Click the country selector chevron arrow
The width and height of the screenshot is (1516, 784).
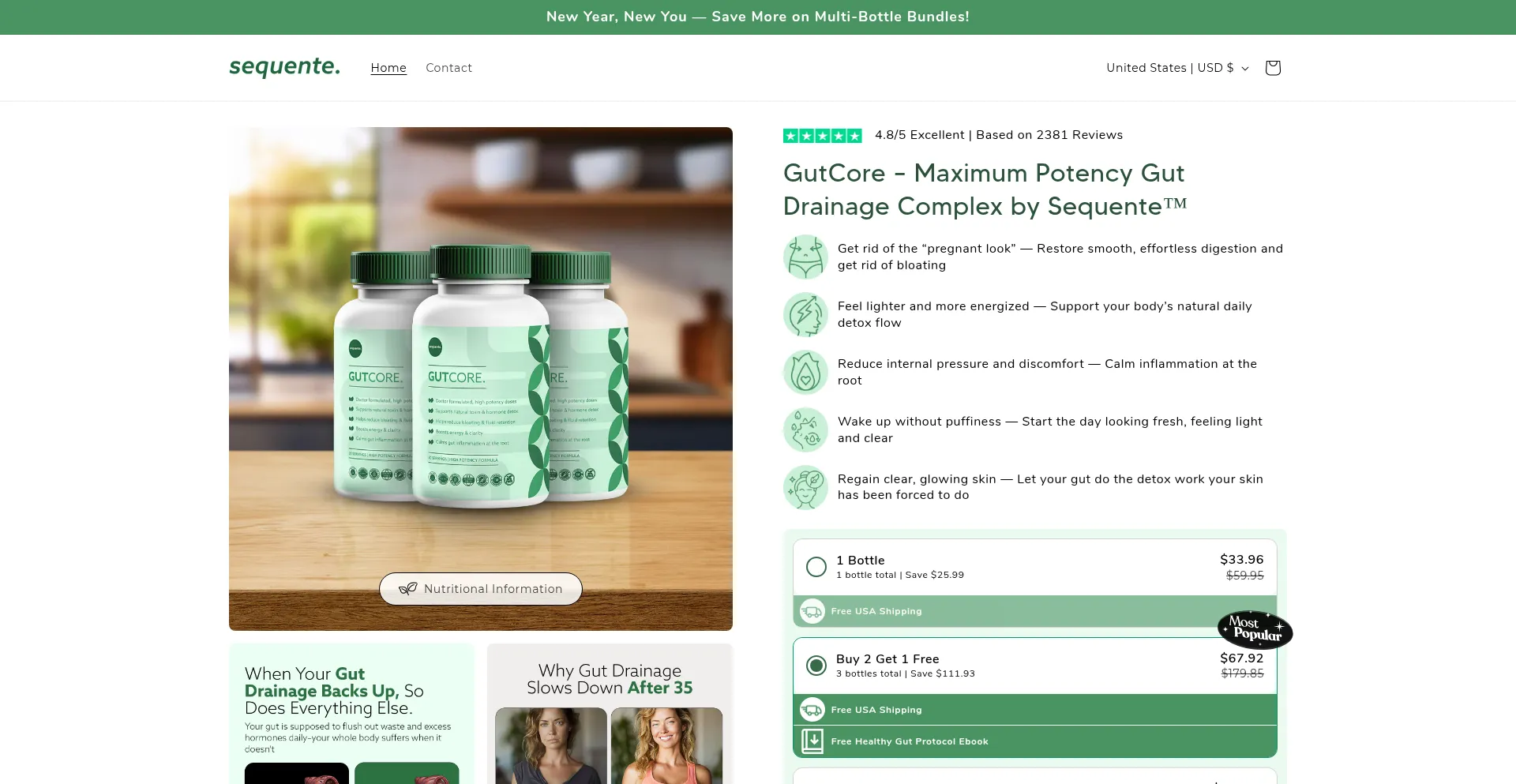(1245, 69)
